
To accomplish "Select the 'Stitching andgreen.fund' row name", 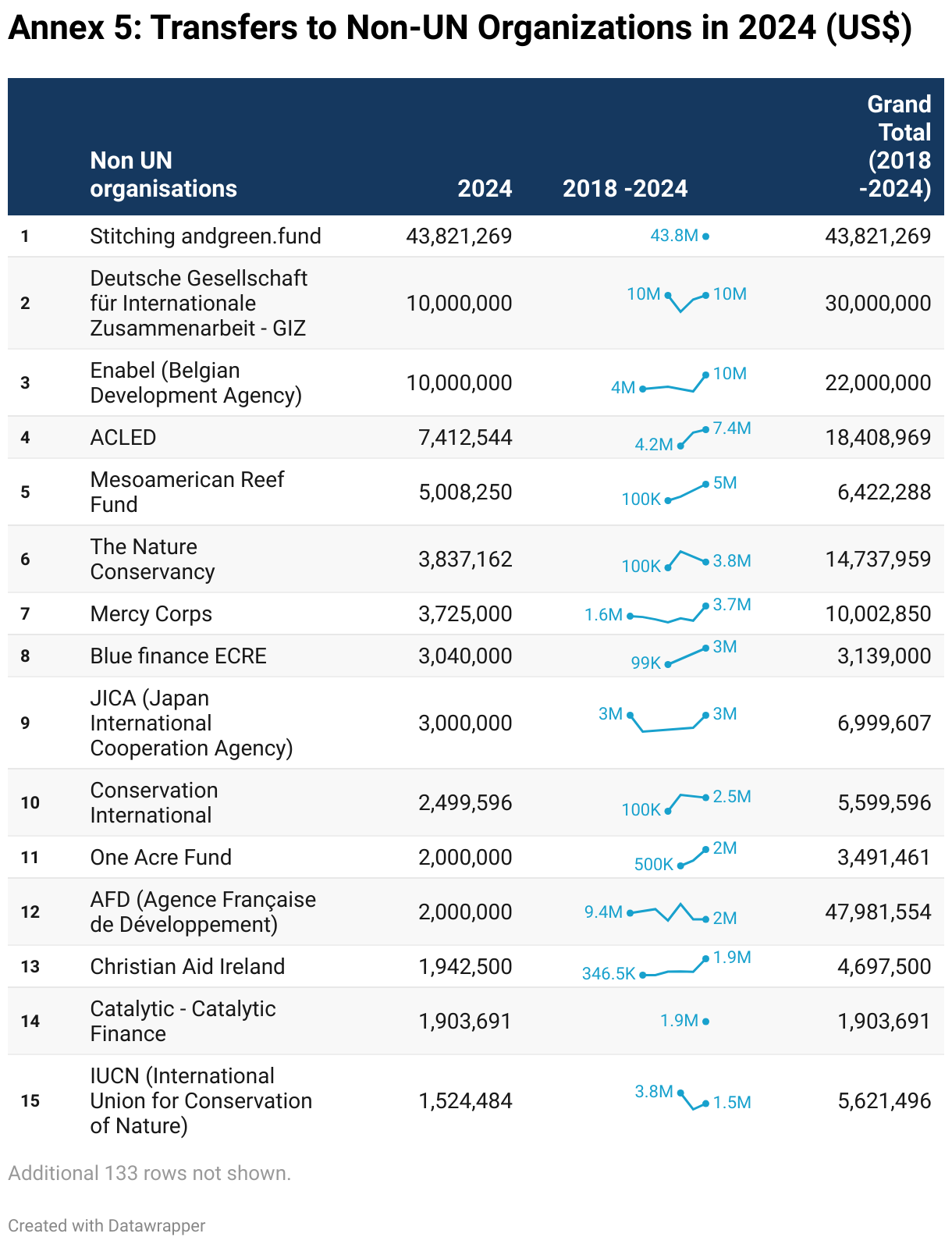I will pos(205,236).
